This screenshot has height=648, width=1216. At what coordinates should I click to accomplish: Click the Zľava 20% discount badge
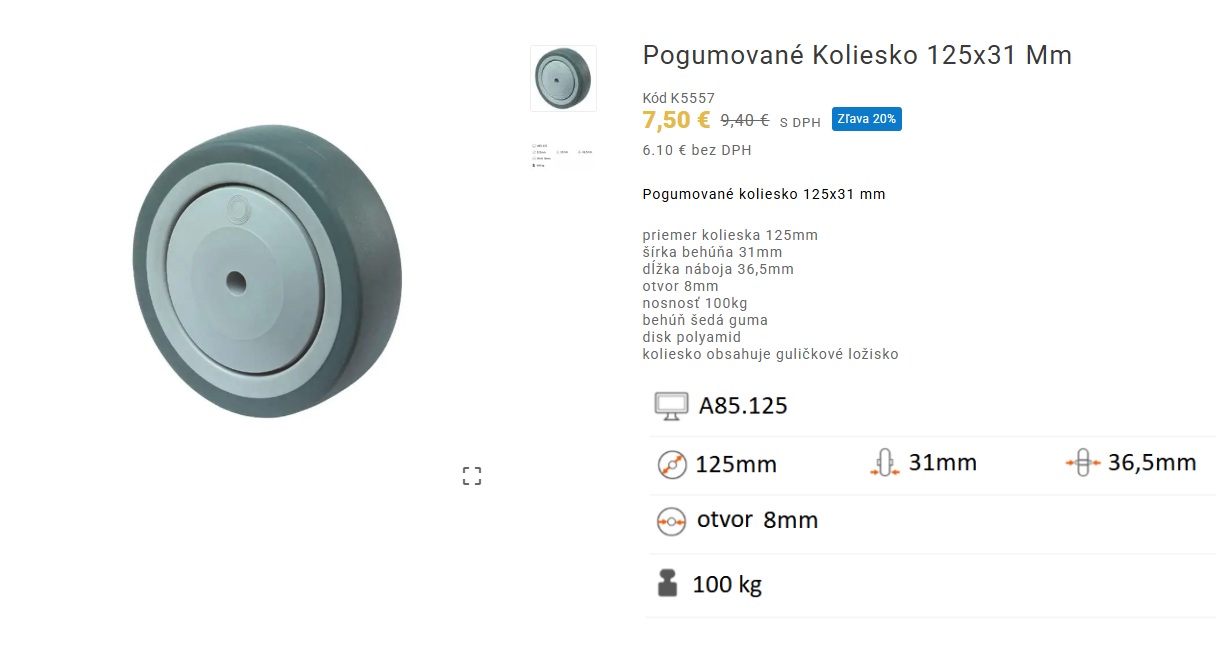867,119
